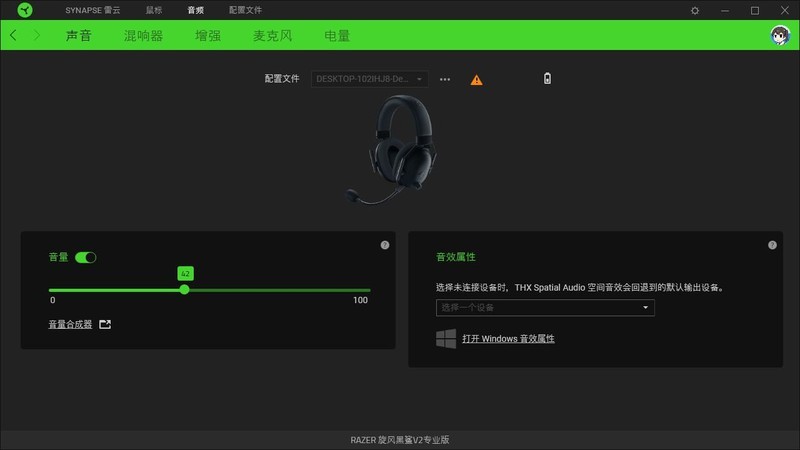This screenshot has height=450, width=800.
Task: Open help for audio properties panel
Action: pos(772,245)
